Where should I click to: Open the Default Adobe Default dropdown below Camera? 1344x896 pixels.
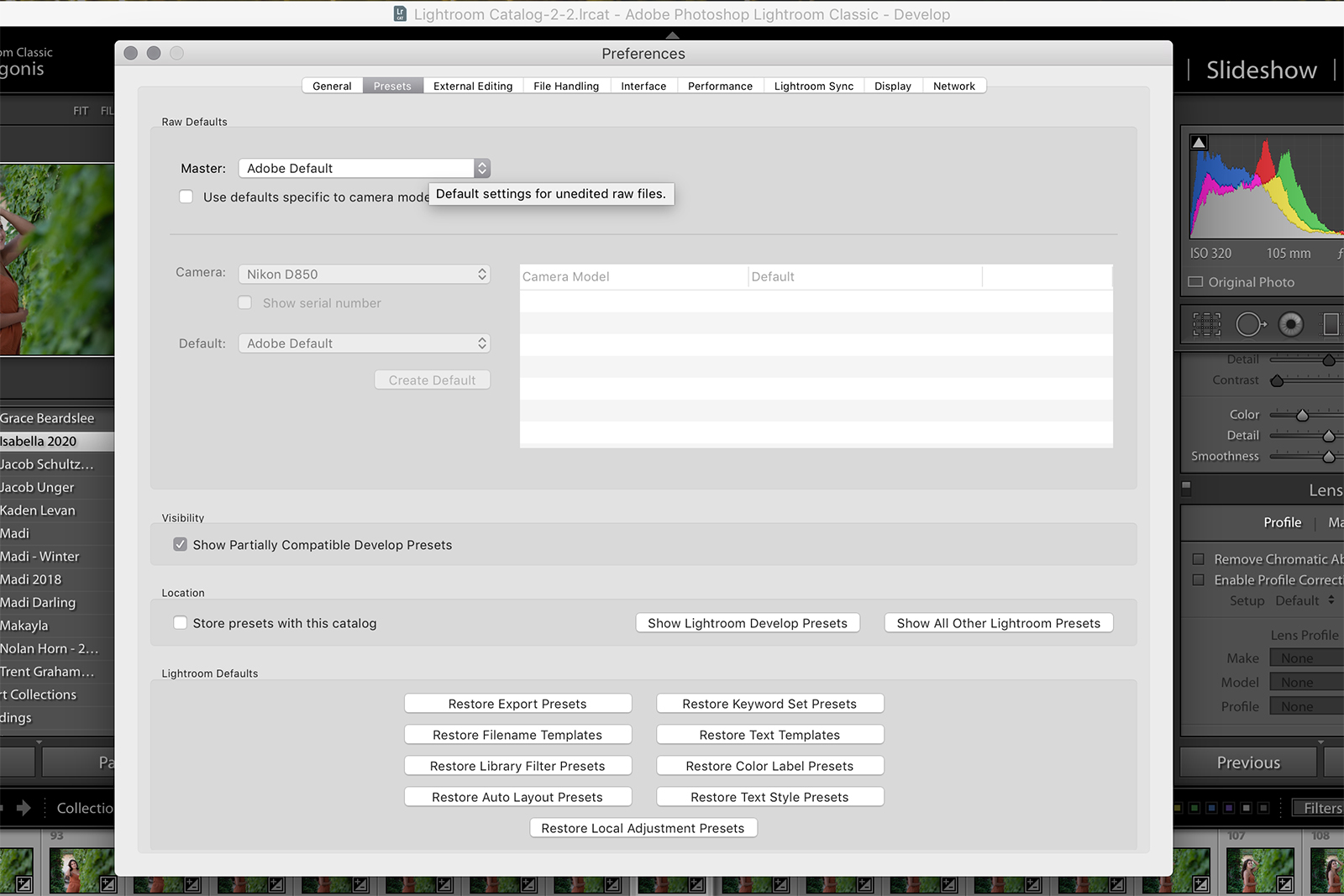pyautogui.click(x=365, y=343)
